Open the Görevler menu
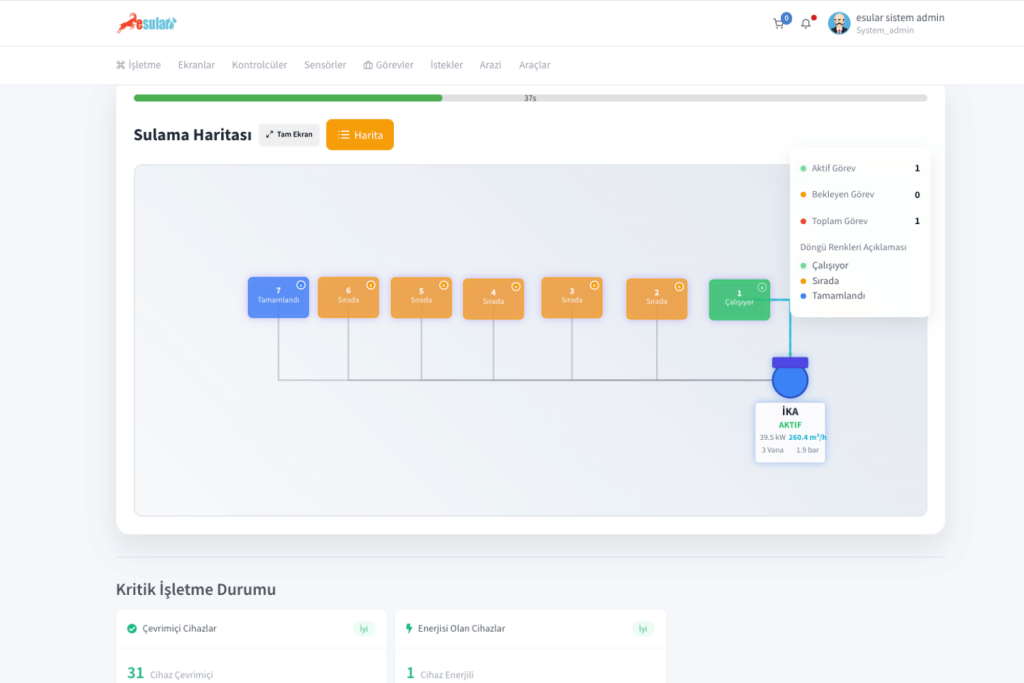 388,65
